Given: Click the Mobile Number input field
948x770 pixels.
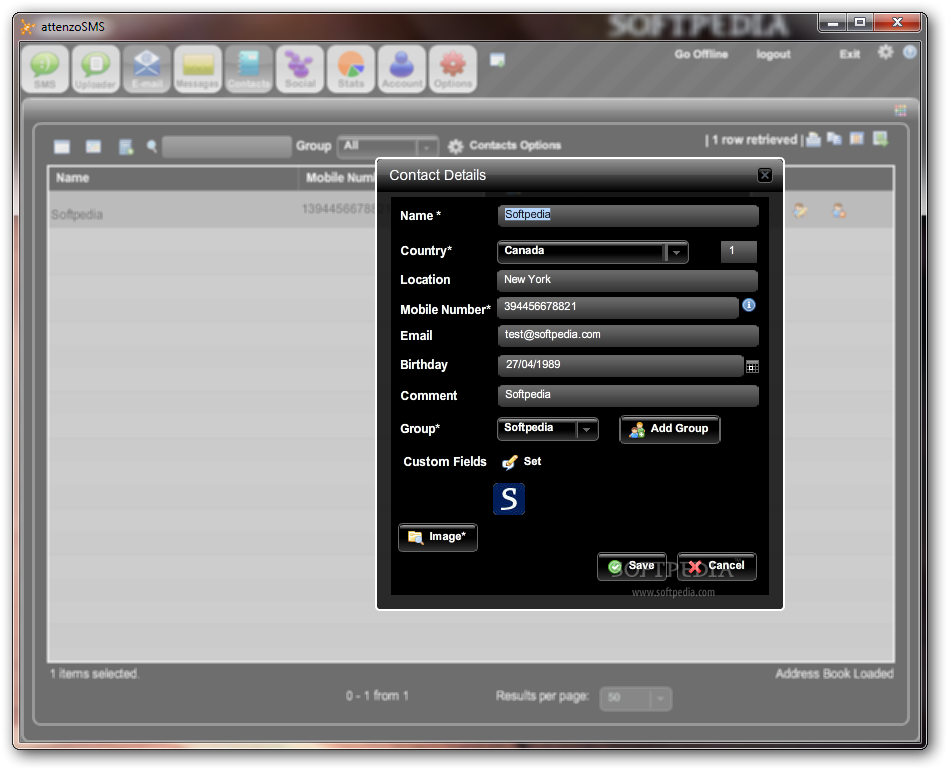Looking at the screenshot, I should (x=618, y=307).
